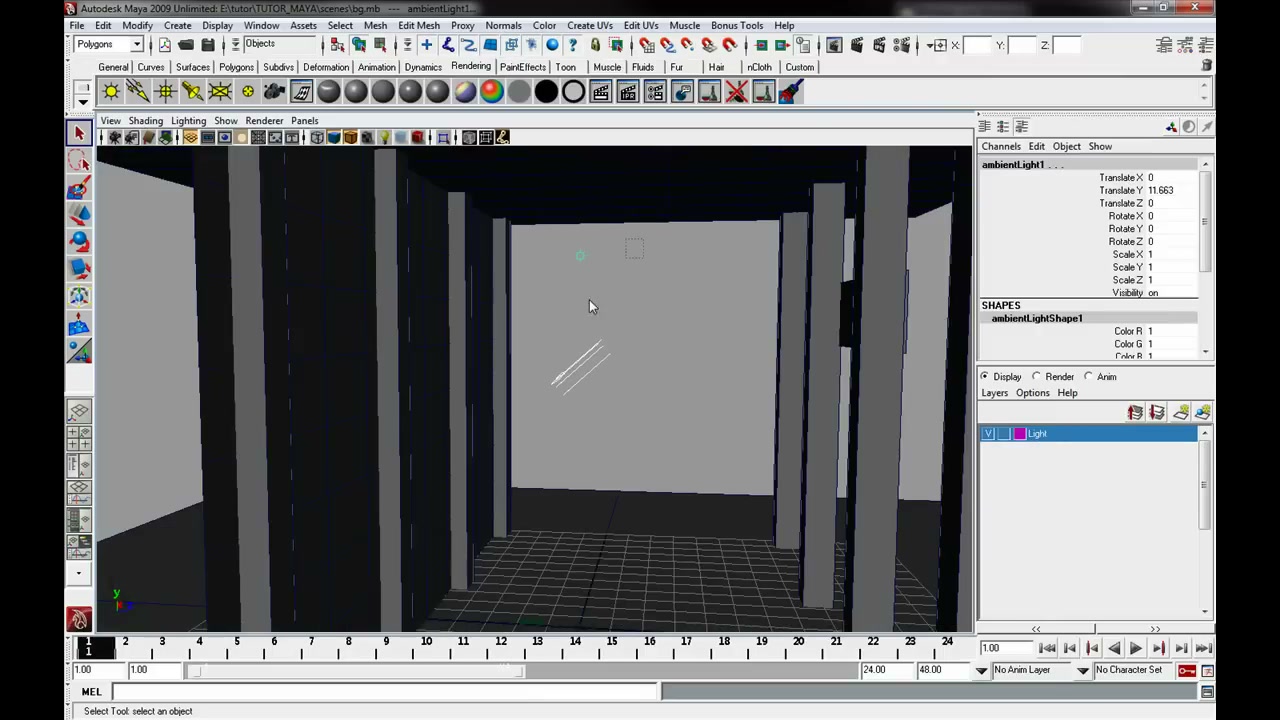Toggle Light layer visibility V box
Image resolution: width=1280 pixels, height=720 pixels.
pyautogui.click(x=989, y=433)
